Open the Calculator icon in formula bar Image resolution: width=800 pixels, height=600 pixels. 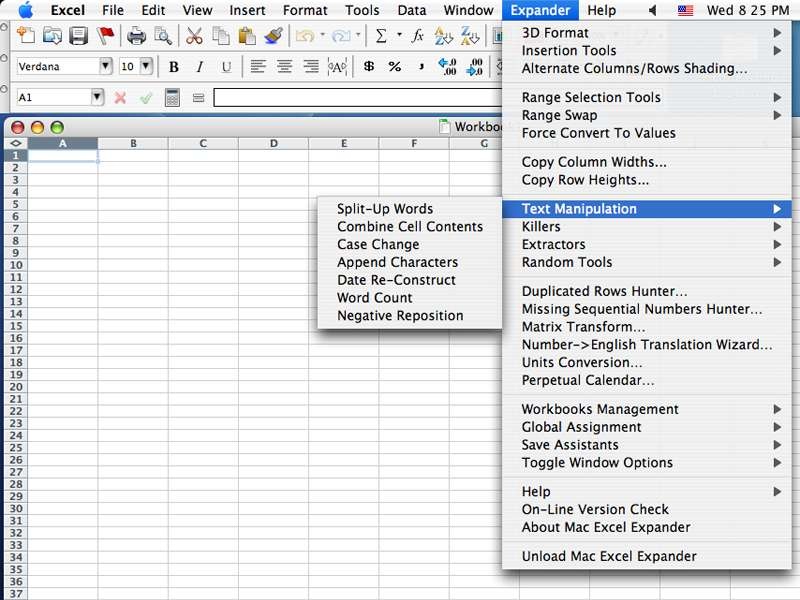pyautogui.click(x=172, y=97)
